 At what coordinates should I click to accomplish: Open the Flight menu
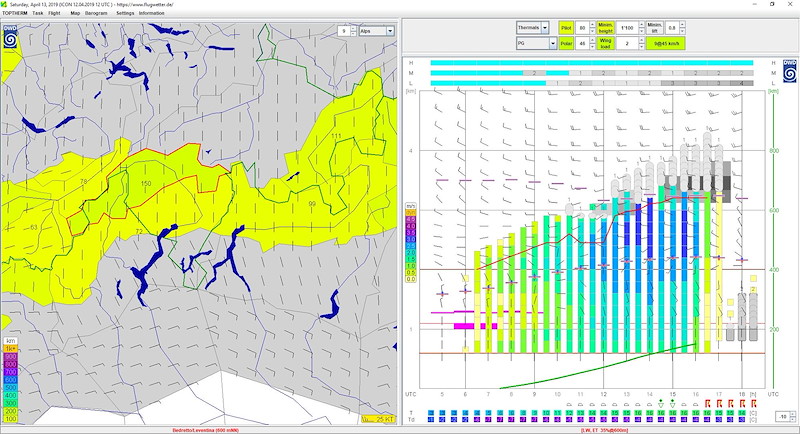click(x=52, y=13)
